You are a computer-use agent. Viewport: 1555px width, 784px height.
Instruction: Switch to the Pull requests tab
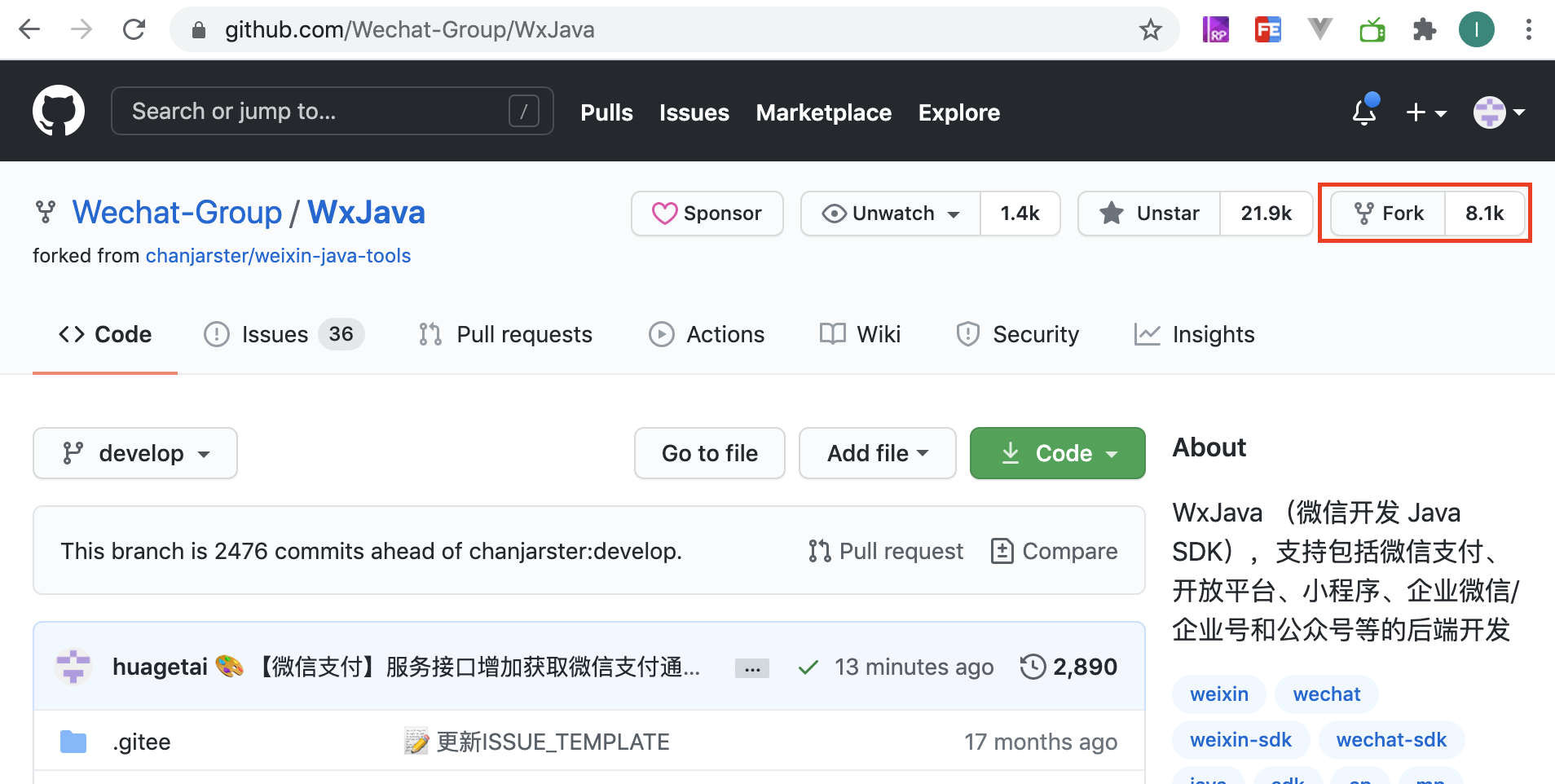tap(505, 334)
